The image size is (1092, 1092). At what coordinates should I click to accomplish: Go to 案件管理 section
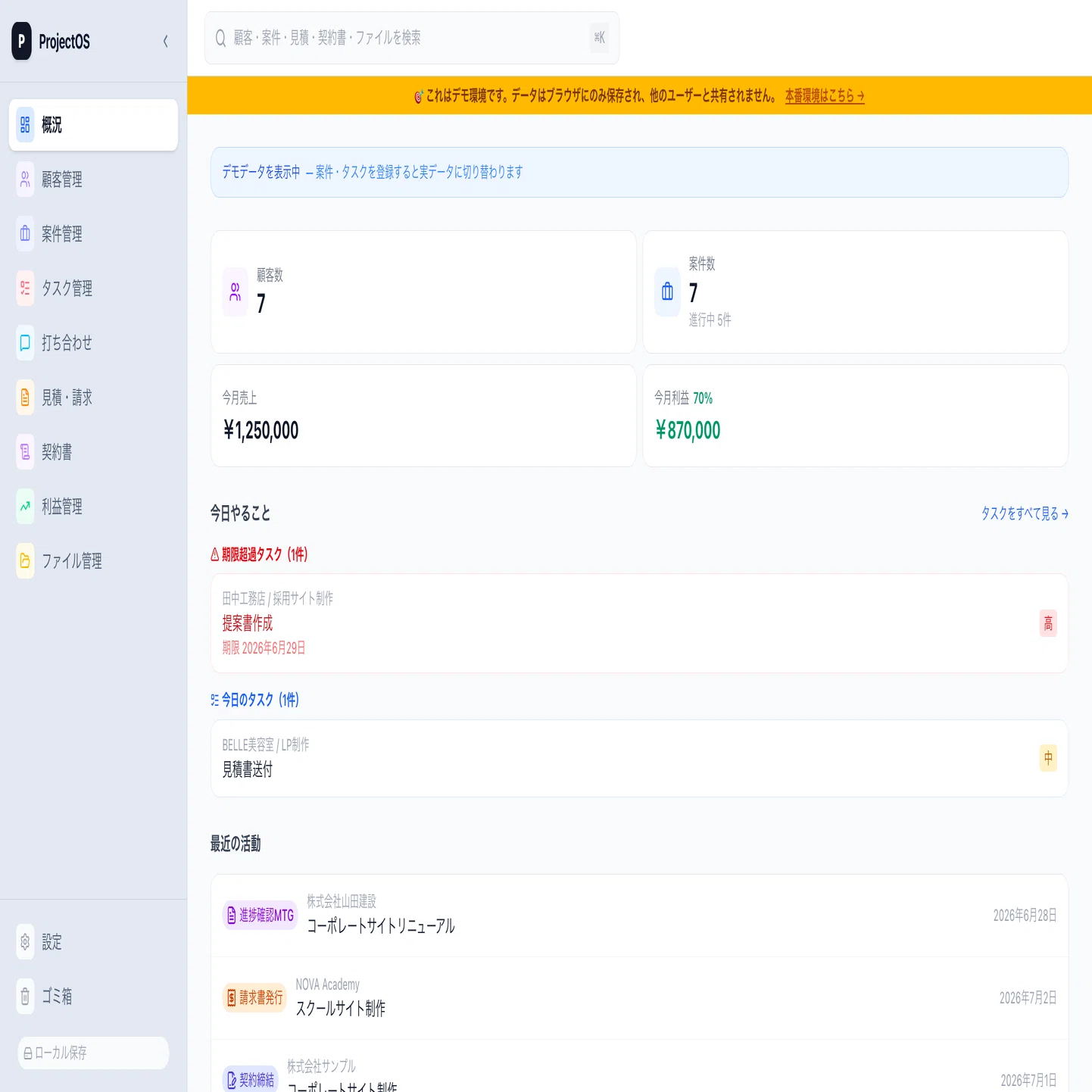point(93,234)
